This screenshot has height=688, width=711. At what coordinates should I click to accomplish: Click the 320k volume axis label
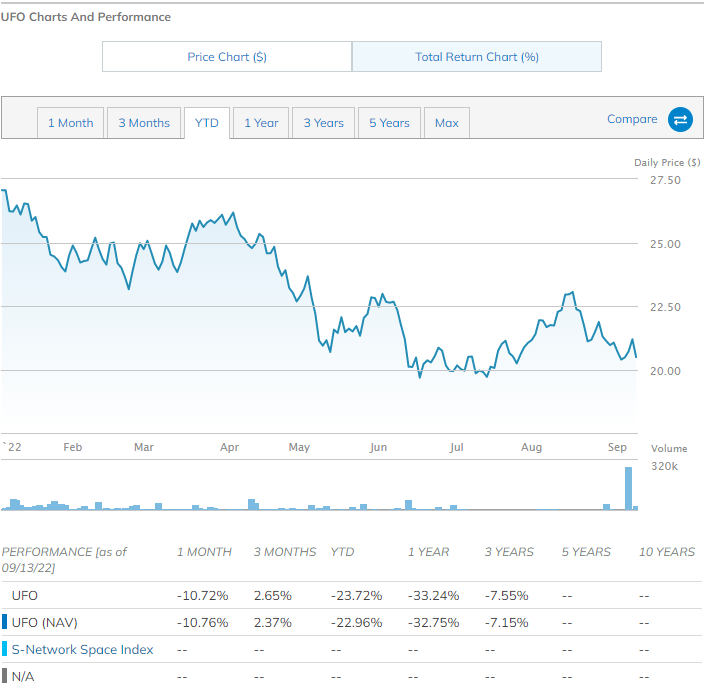665,466
